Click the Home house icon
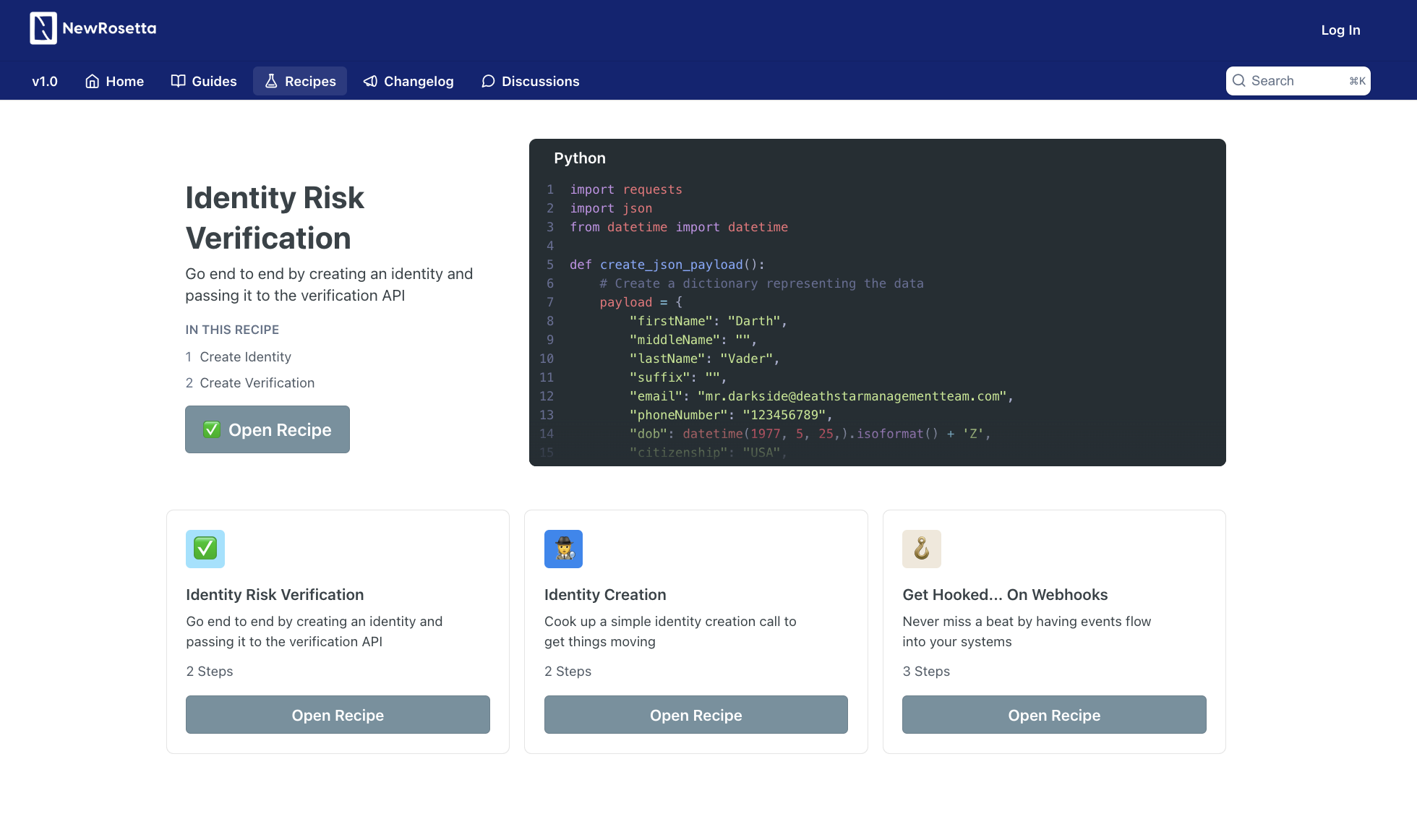This screenshot has height=840, width=1417. [92, 81]
